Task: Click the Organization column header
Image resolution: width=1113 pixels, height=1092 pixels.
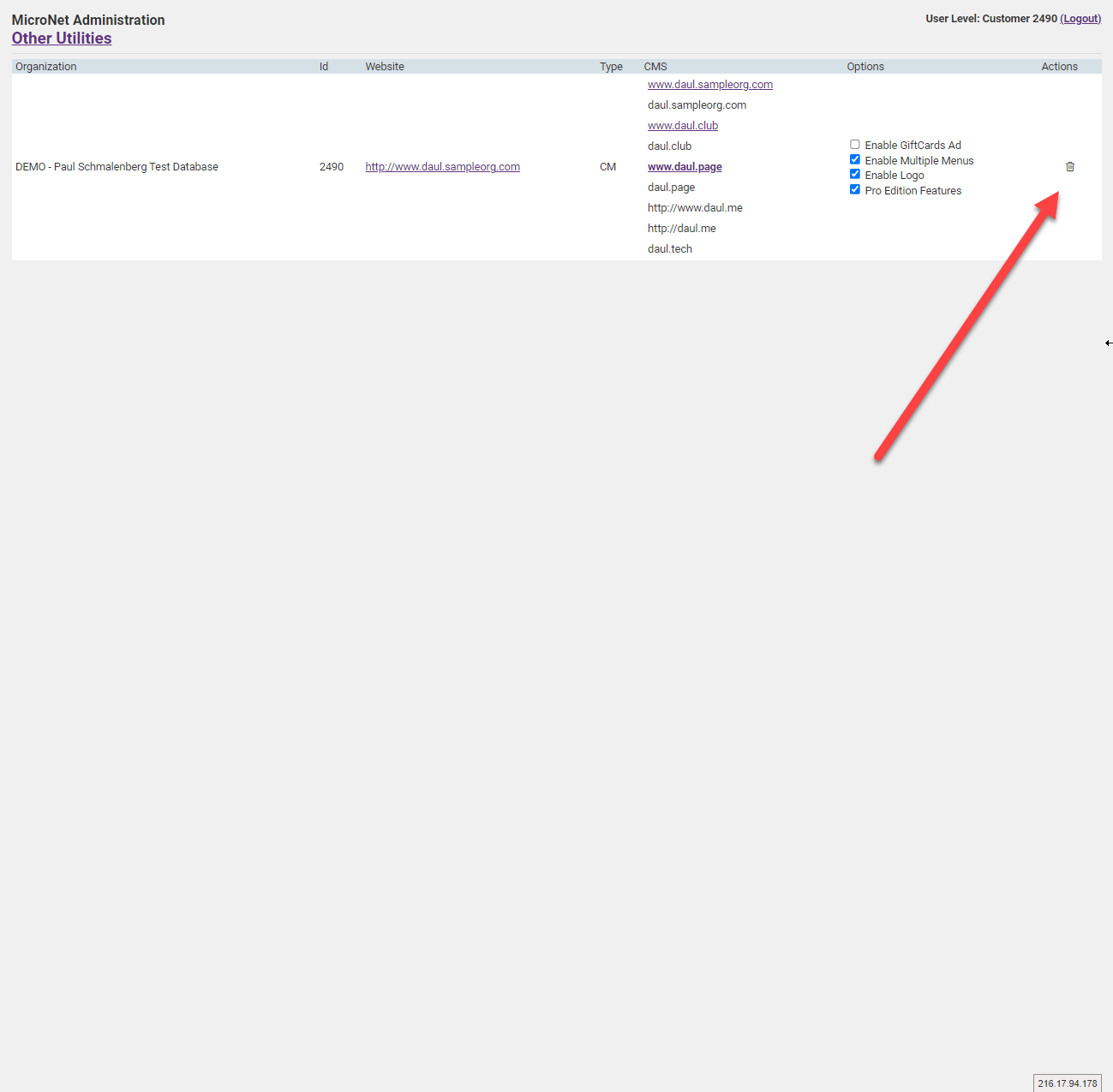Action: (x=46, y=67)
